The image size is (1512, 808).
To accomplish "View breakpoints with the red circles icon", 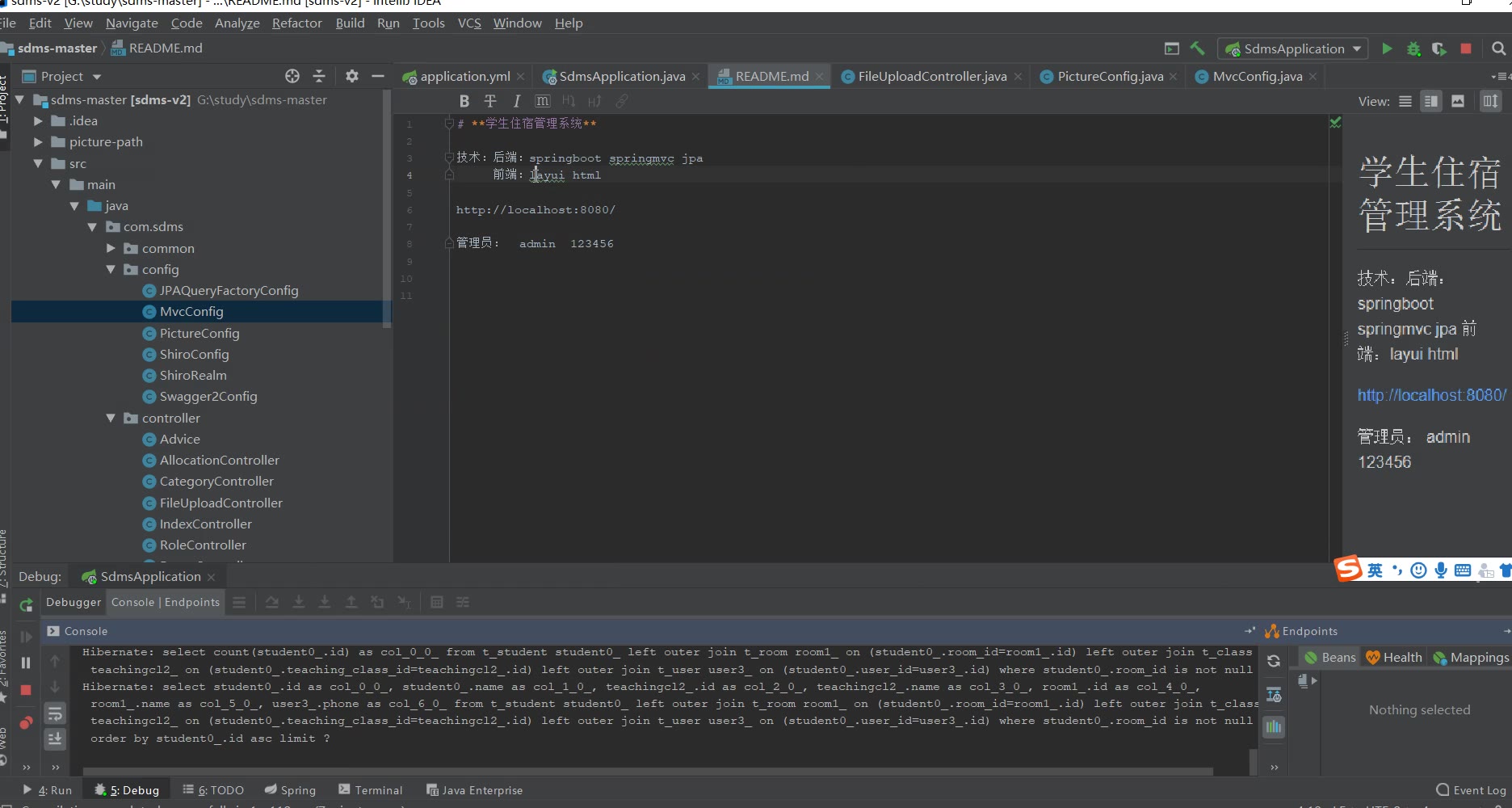I will click(x=26, y=722).
